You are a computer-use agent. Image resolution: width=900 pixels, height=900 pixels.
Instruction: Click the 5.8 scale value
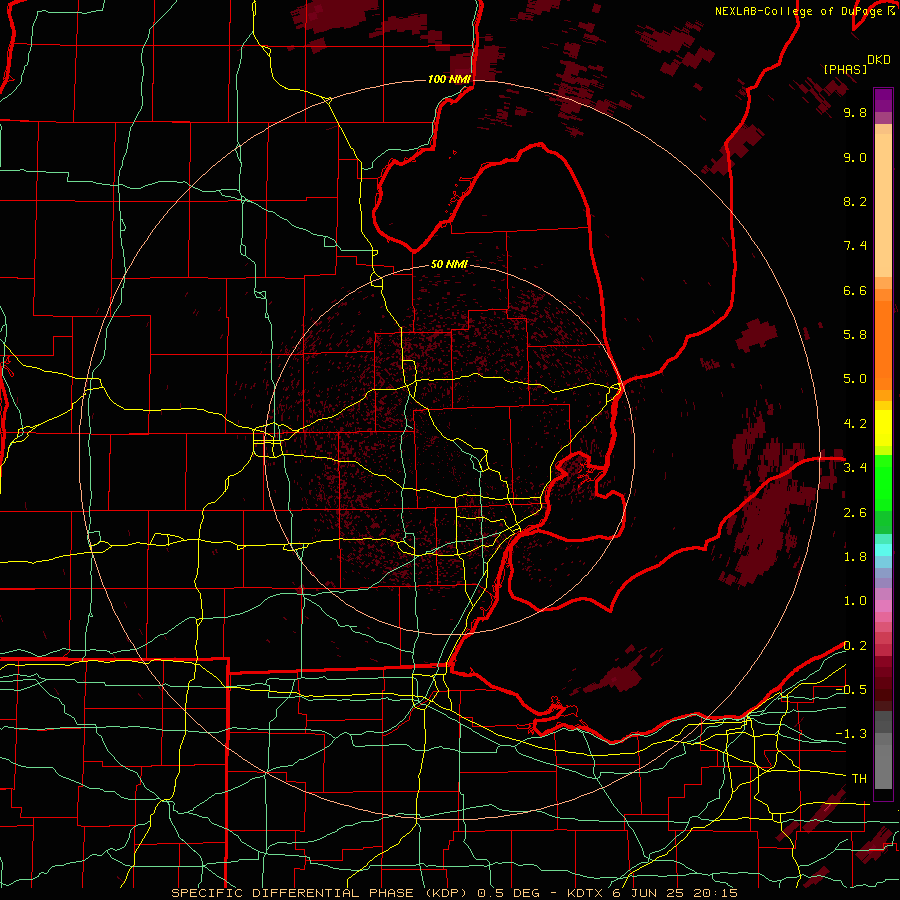(855, 335)
